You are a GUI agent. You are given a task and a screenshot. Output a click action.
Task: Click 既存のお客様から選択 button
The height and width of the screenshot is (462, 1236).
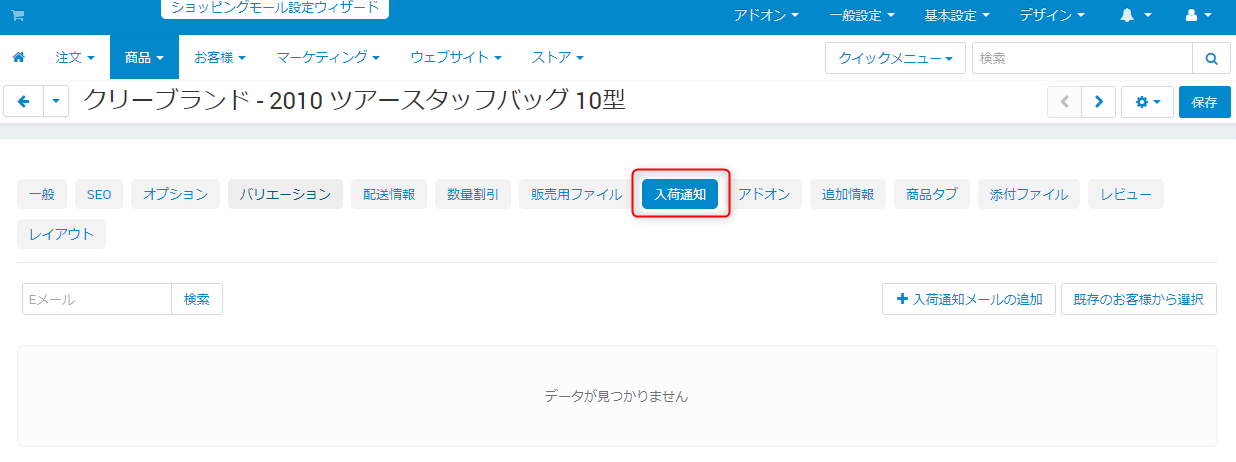click(1139, 299)
